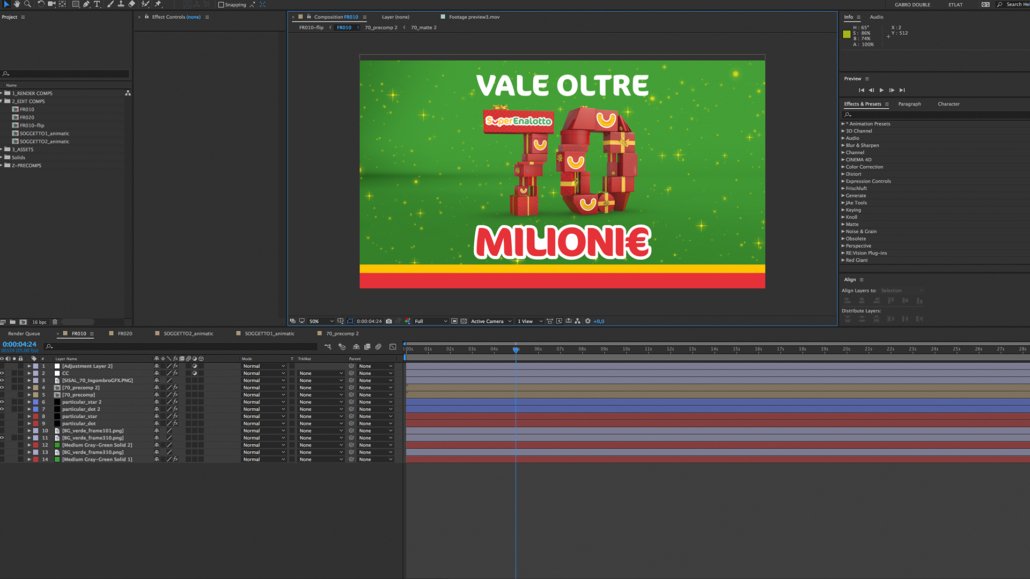Open the Active Camera dropdown
Screen dimensions: 1030x579
pyautogui.click(x=491, y=321)
